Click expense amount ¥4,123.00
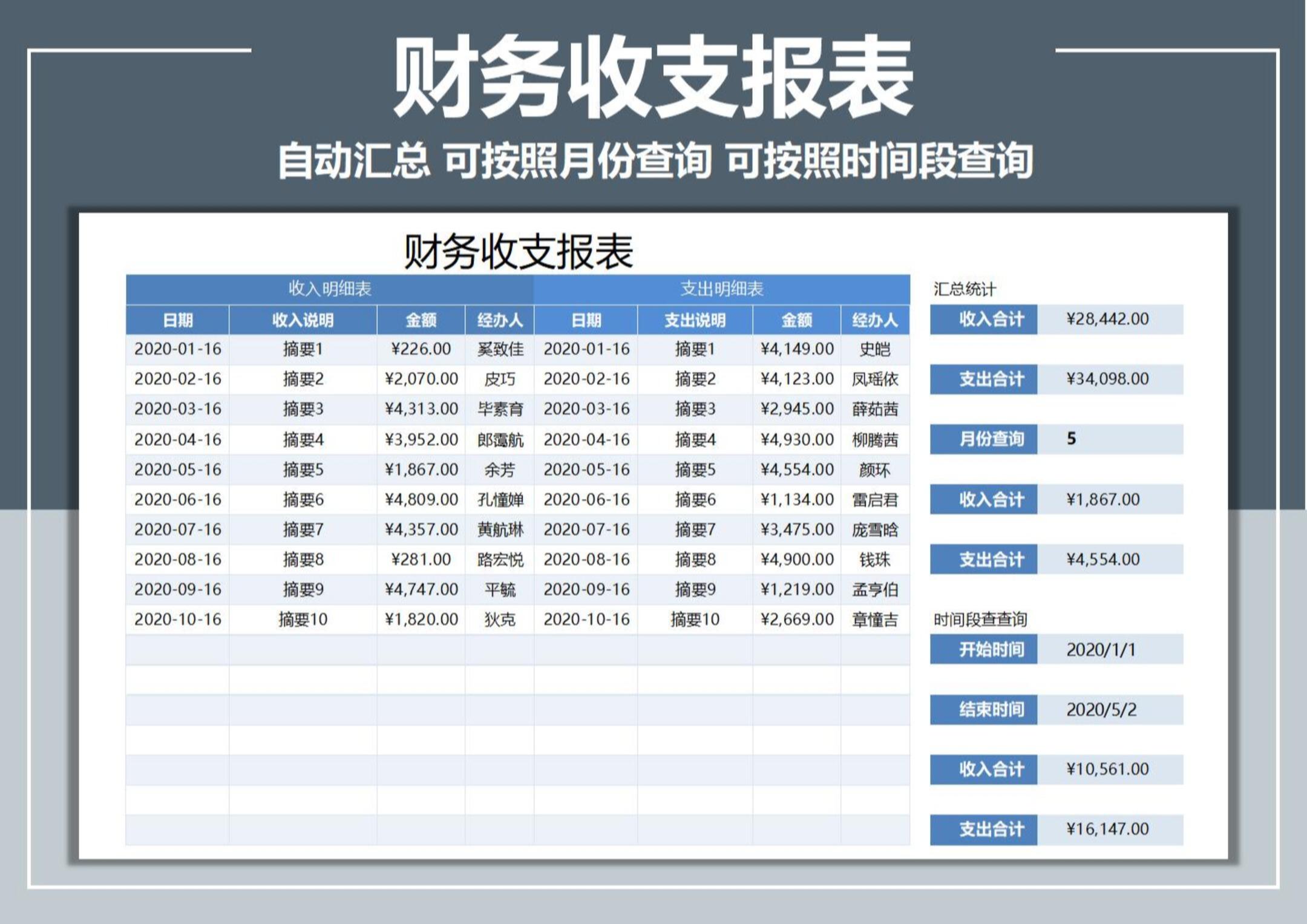1307x924 pixels. (797, 379)
